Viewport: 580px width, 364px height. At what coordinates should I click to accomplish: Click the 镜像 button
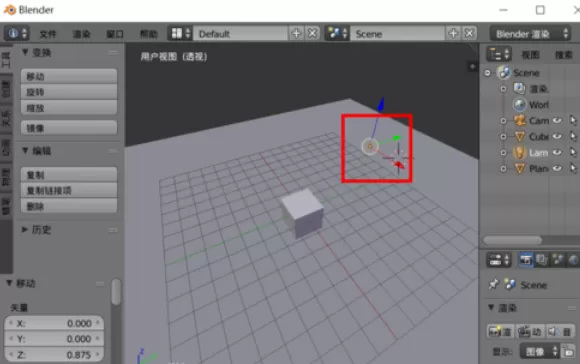pos(69,128)
